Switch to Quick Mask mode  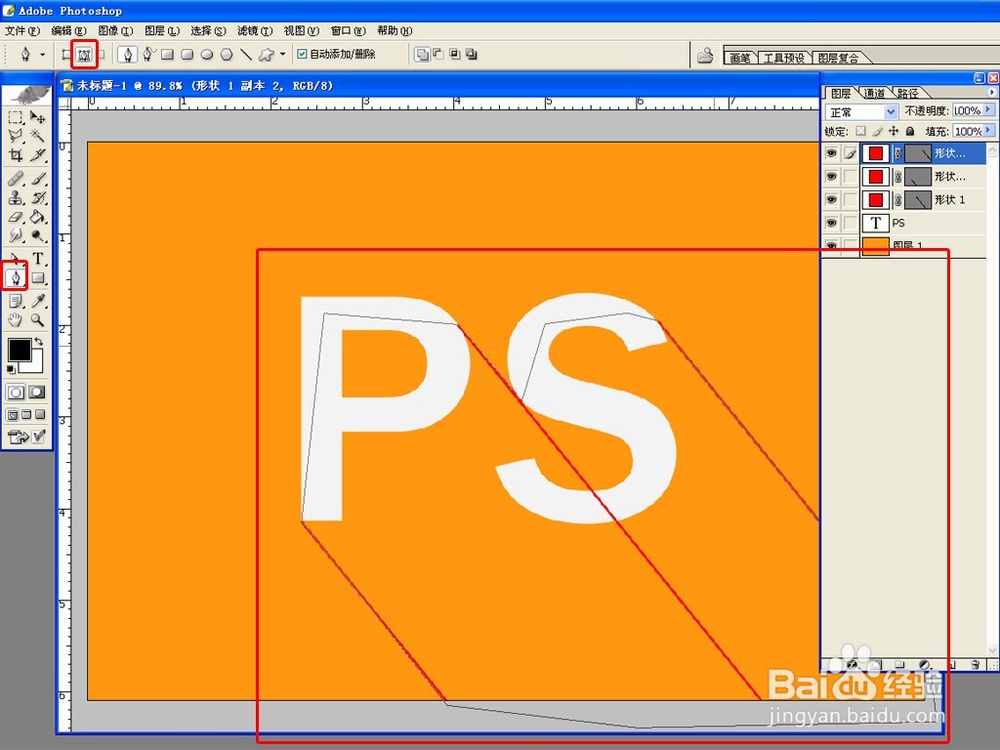(37, 392)
